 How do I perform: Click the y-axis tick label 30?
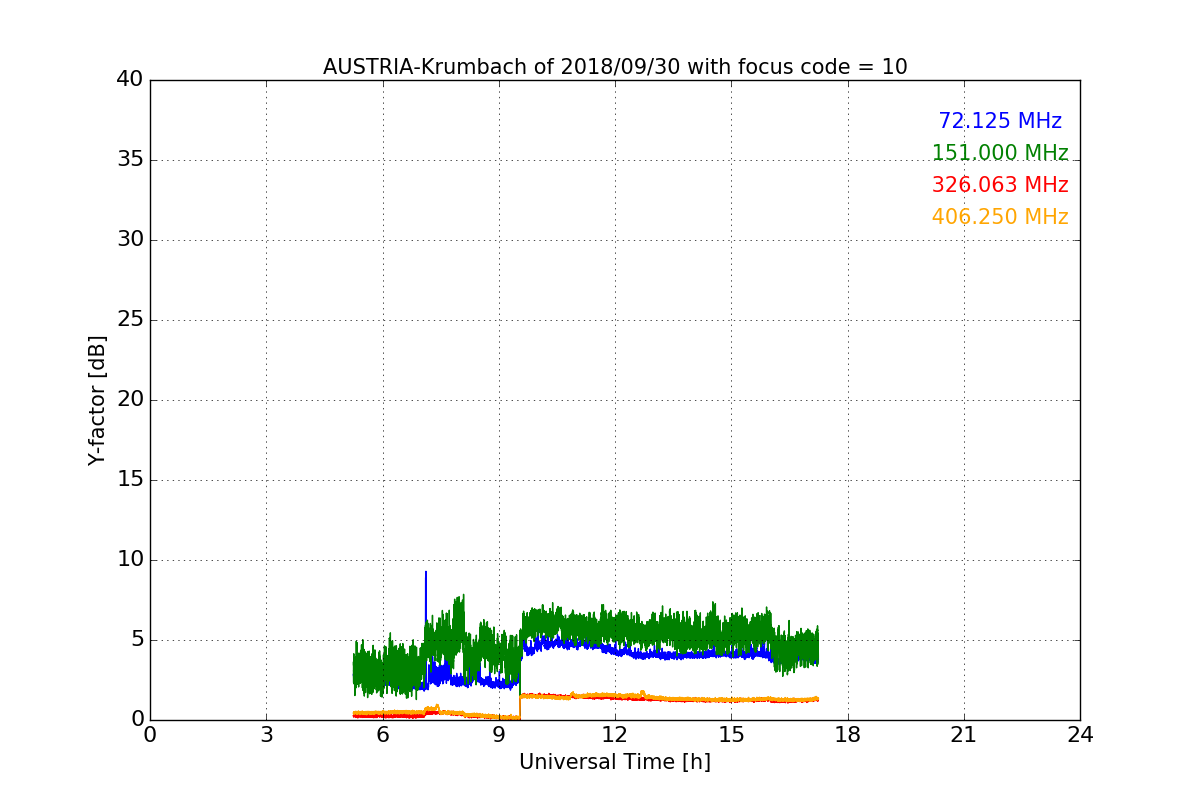pos(130,240)
